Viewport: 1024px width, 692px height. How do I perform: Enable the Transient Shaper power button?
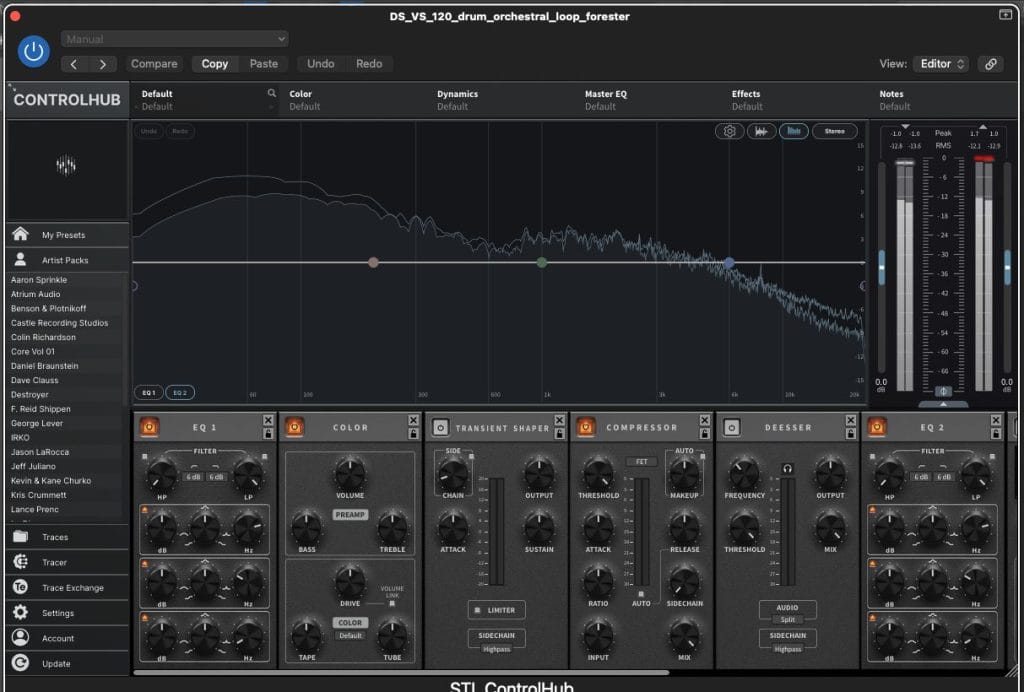click(440, 428)
